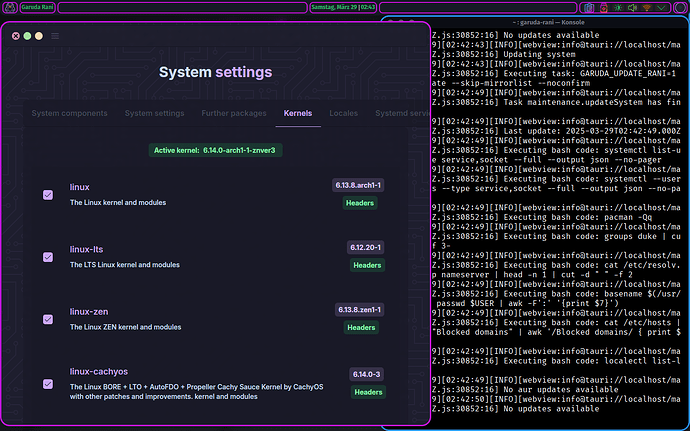Open the brightness tray icon
Screen dimensions: 690x431
click(618, 8)
